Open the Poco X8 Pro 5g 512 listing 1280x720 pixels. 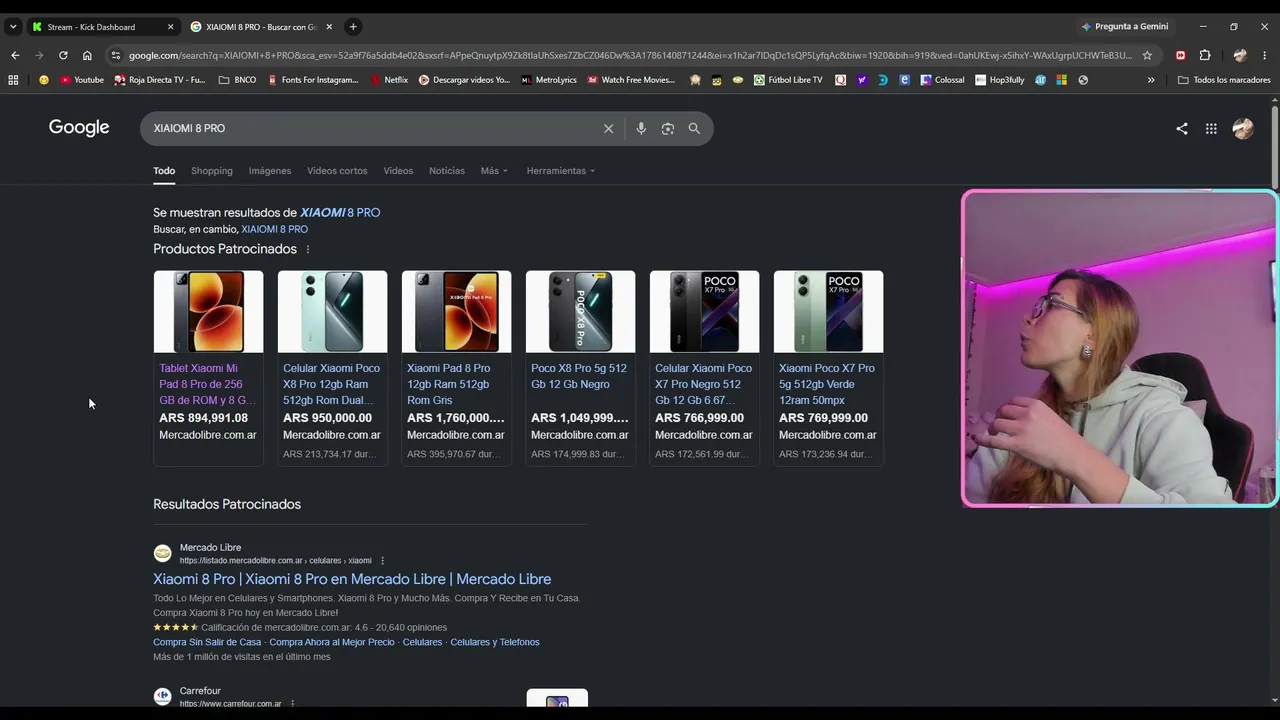(x=579, y=376)
